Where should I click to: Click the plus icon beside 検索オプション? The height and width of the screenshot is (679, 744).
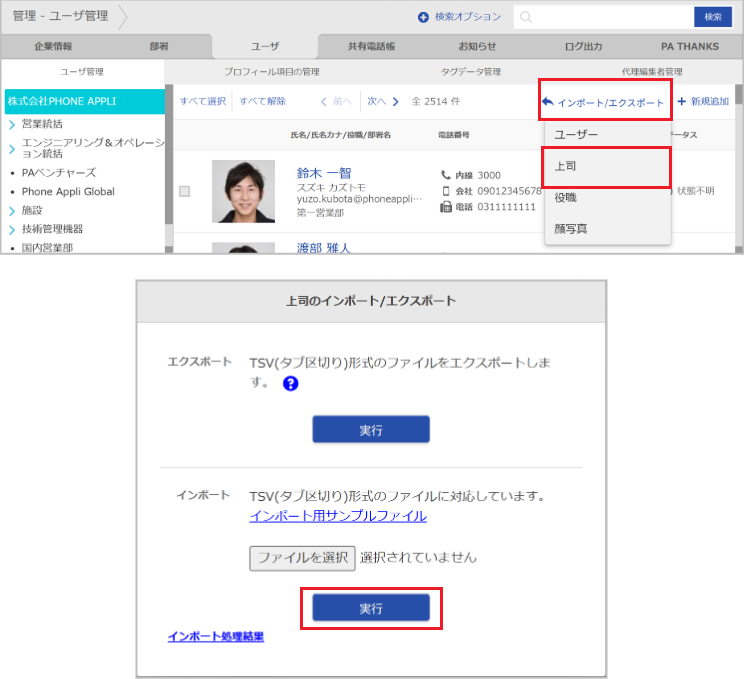423,17
